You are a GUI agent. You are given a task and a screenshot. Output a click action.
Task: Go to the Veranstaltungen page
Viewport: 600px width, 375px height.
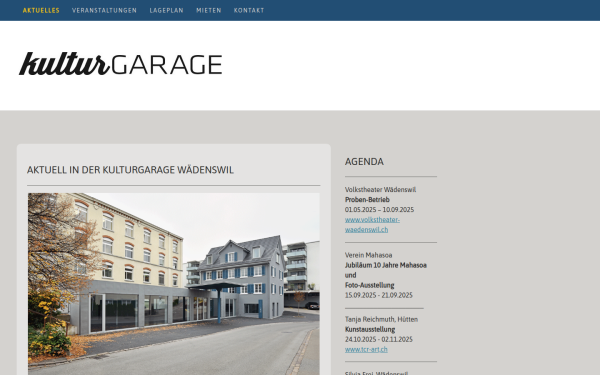pos(104,10)
